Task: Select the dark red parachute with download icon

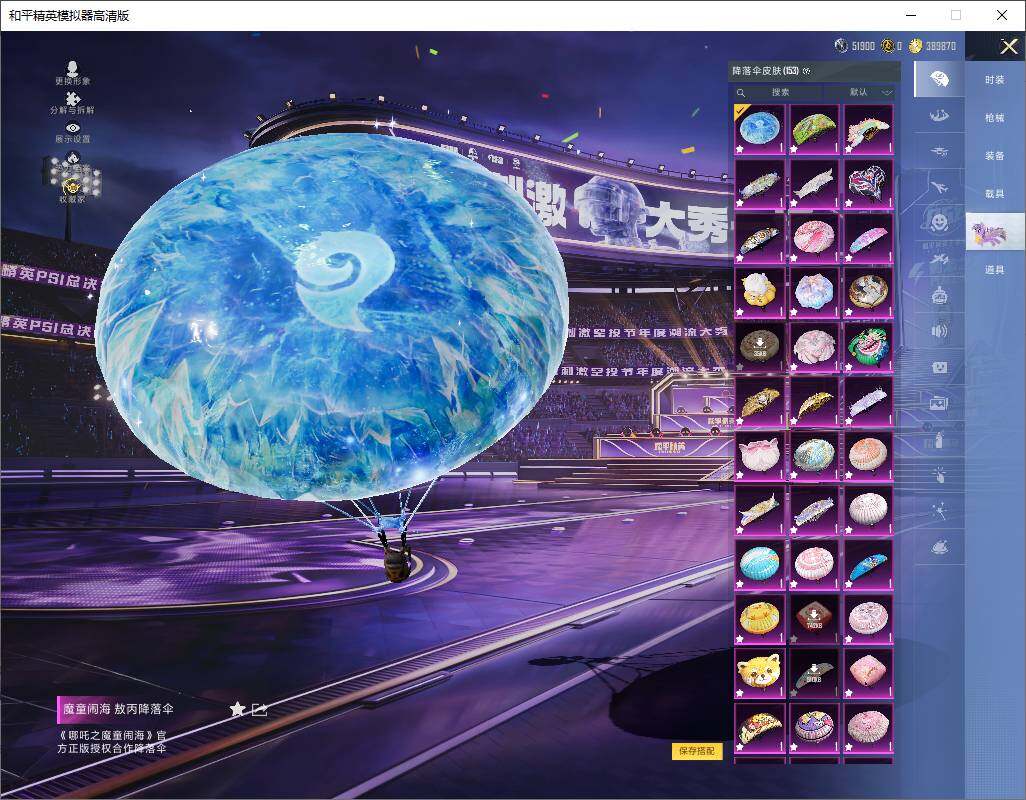Action: tap(814, 619)
